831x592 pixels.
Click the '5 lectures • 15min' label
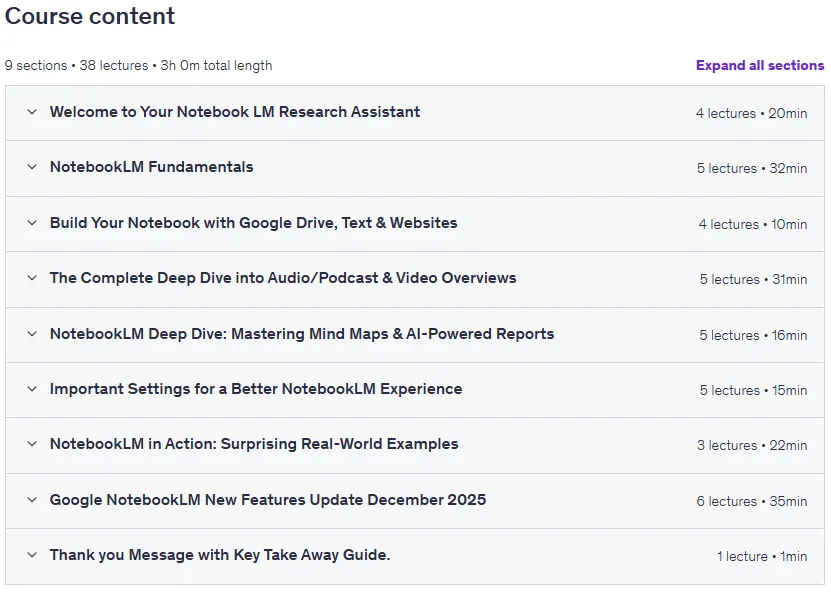[754, 391]
